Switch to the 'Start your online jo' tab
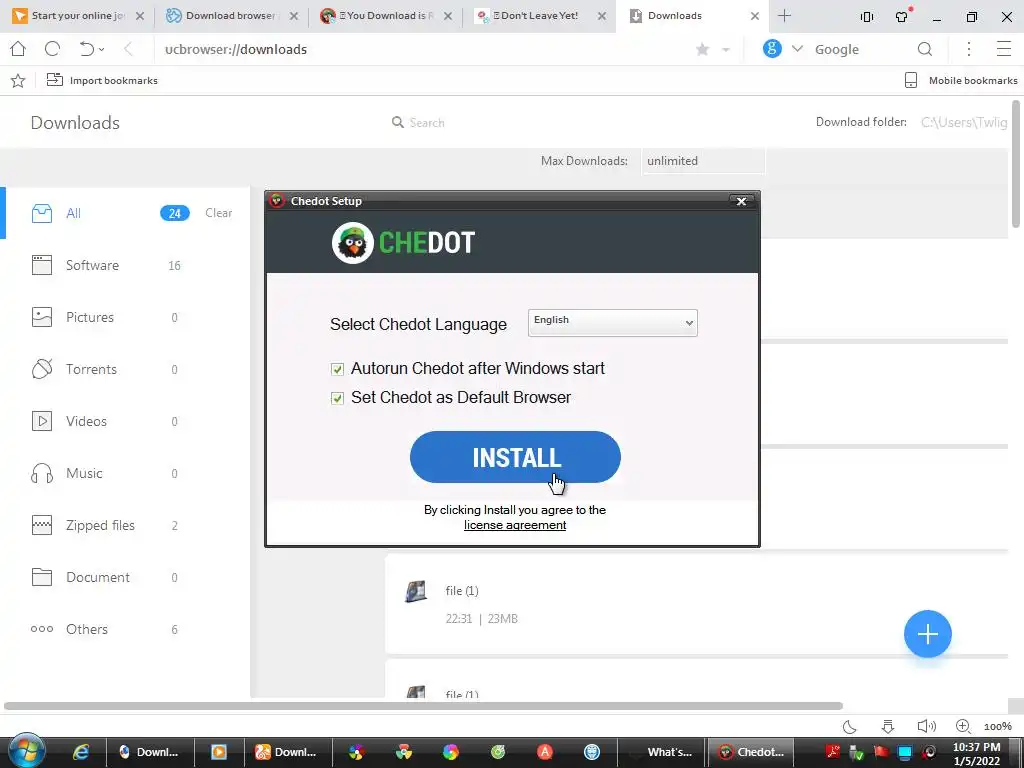 [77, 16]
